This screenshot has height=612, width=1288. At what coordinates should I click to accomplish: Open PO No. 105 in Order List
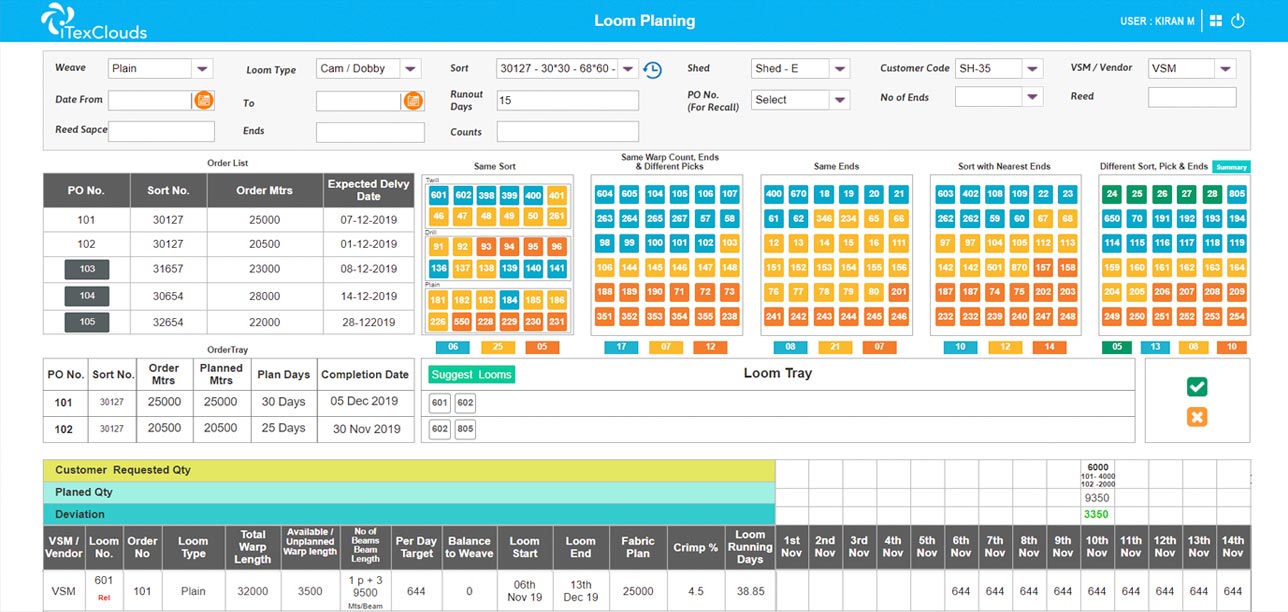click(87, 322)
